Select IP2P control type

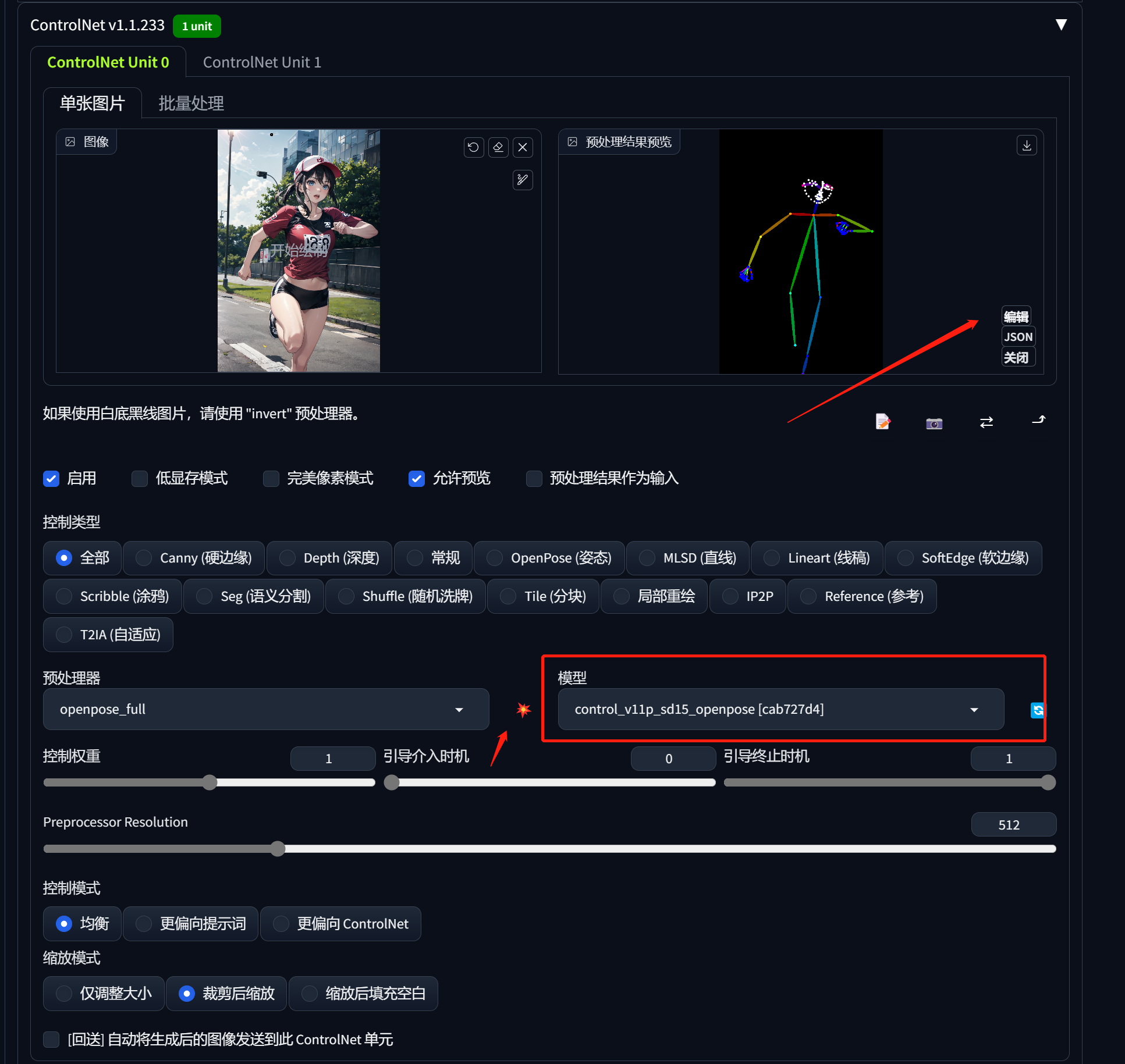click(x=748, y=596)
